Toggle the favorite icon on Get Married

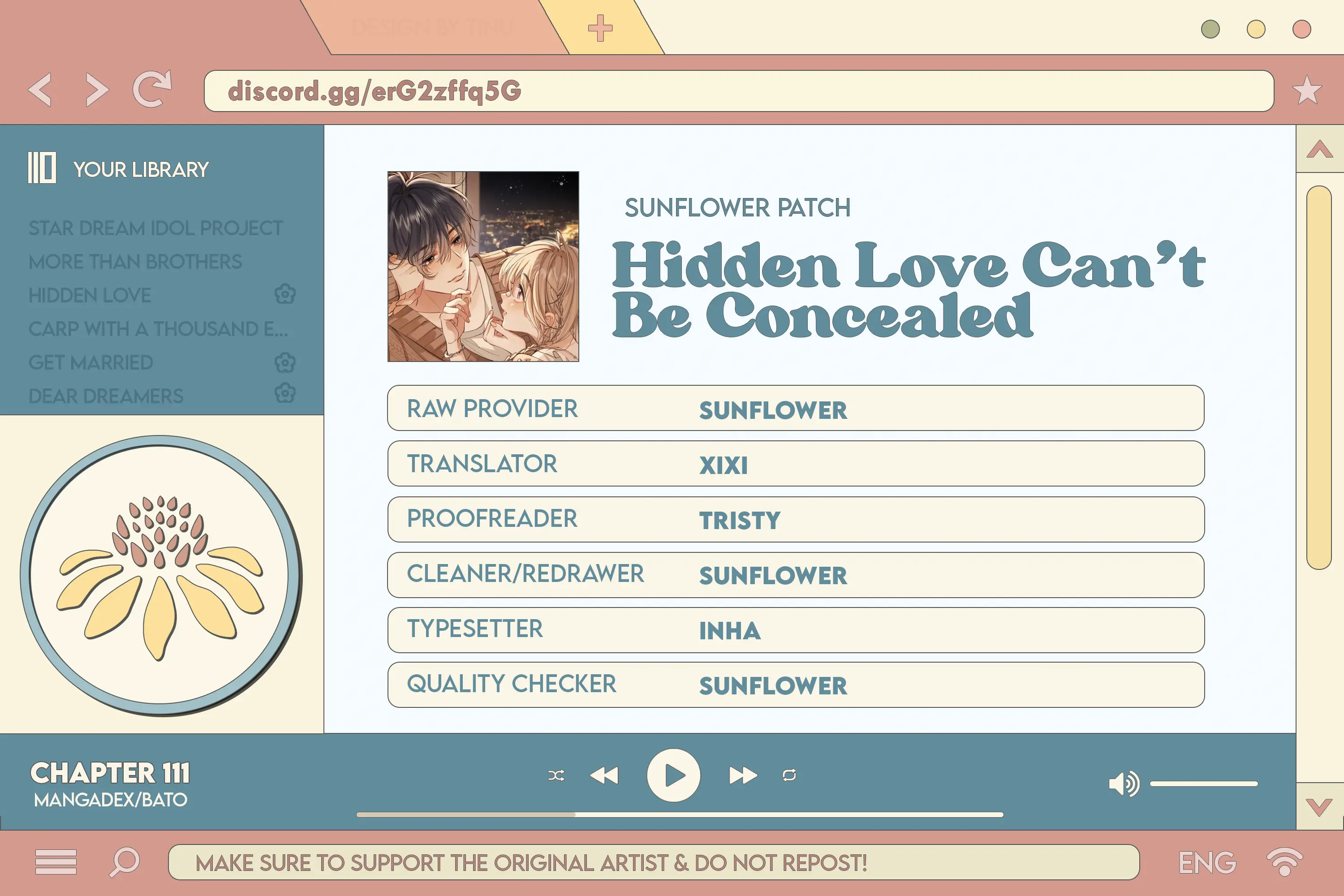[x=285, y=363]
